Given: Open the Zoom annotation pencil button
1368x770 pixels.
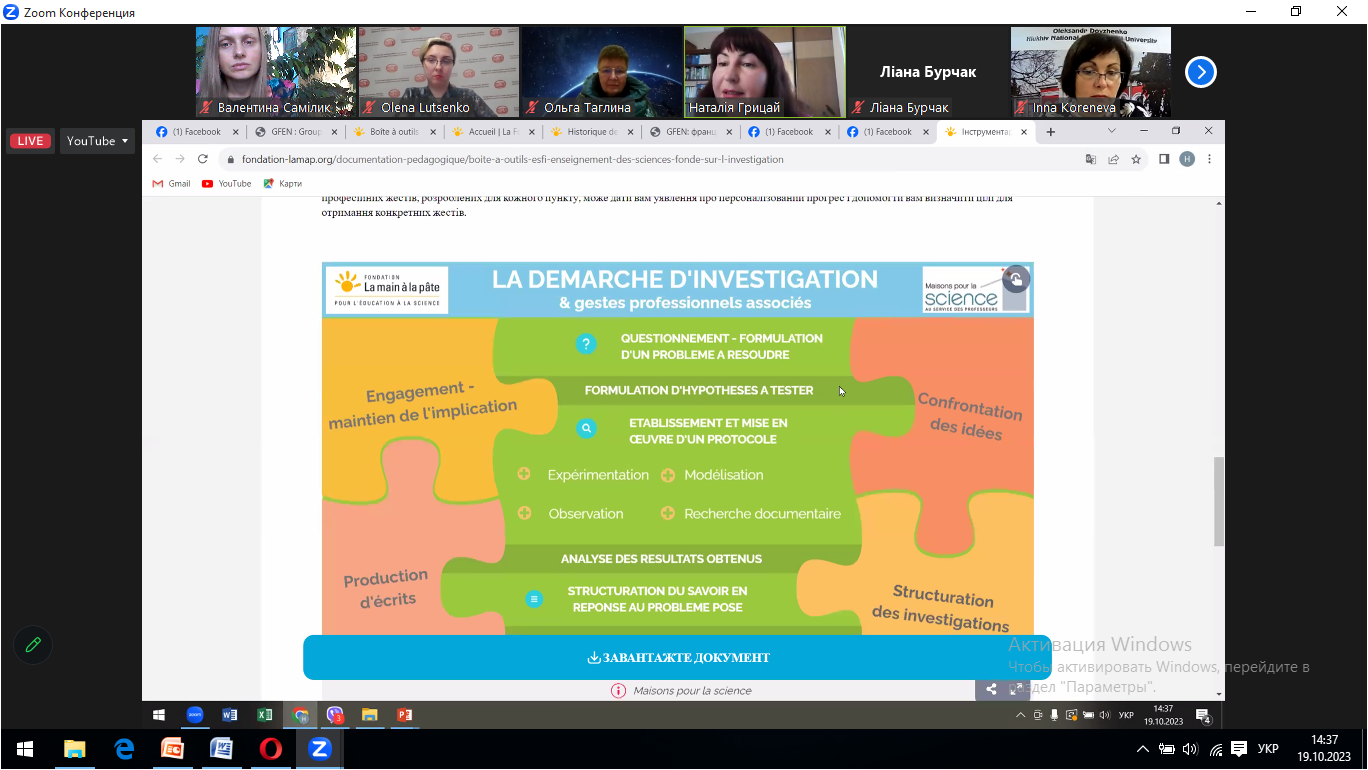Looking at the screenshot, I should tap(33, 645).
